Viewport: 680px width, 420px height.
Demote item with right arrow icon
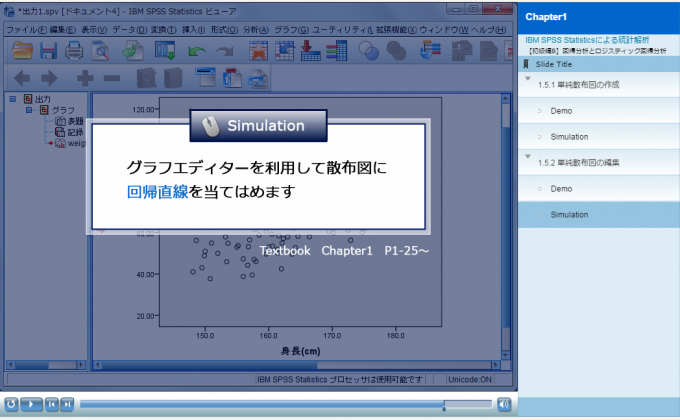point(49,78)
